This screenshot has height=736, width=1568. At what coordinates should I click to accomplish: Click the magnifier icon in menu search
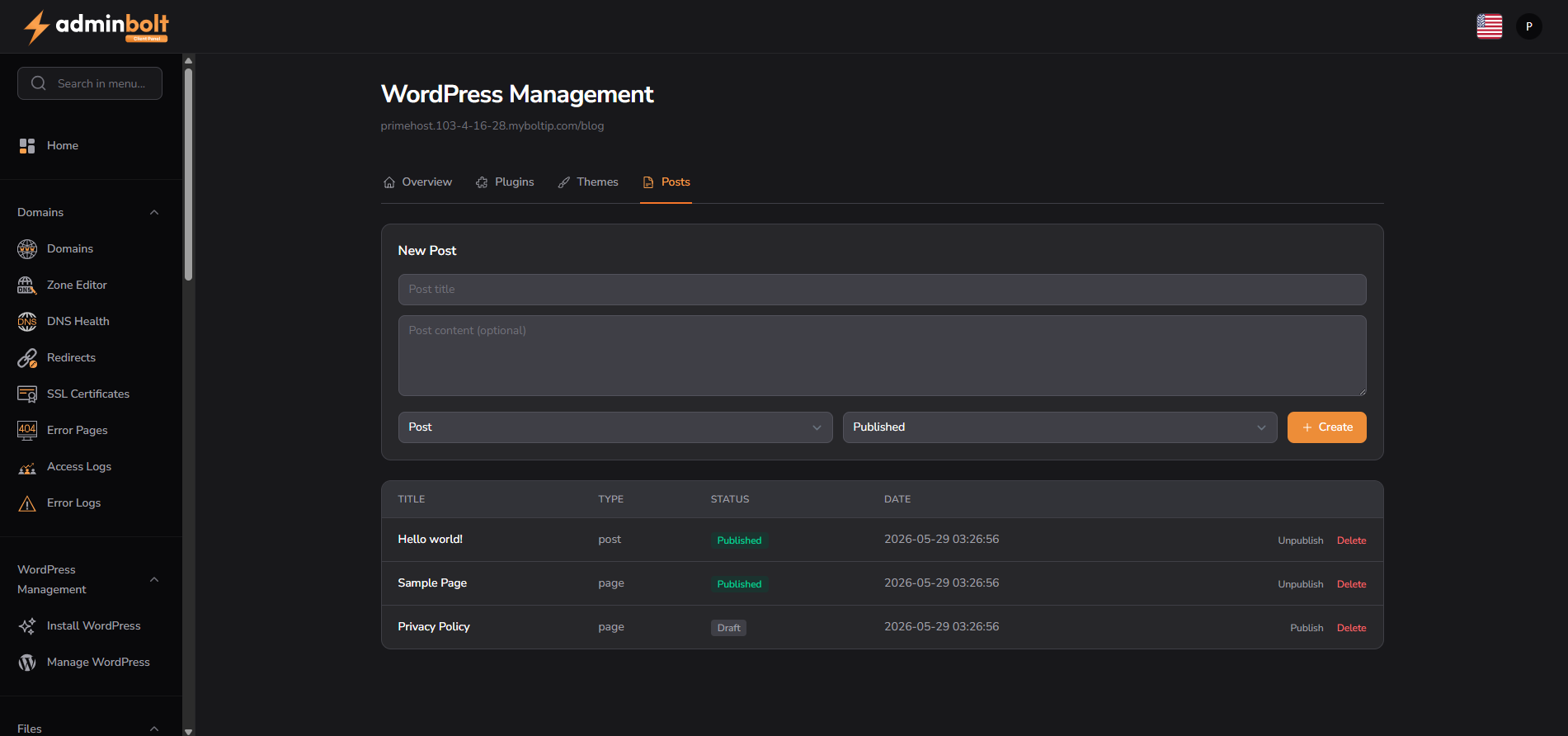[x=38, y=83]
